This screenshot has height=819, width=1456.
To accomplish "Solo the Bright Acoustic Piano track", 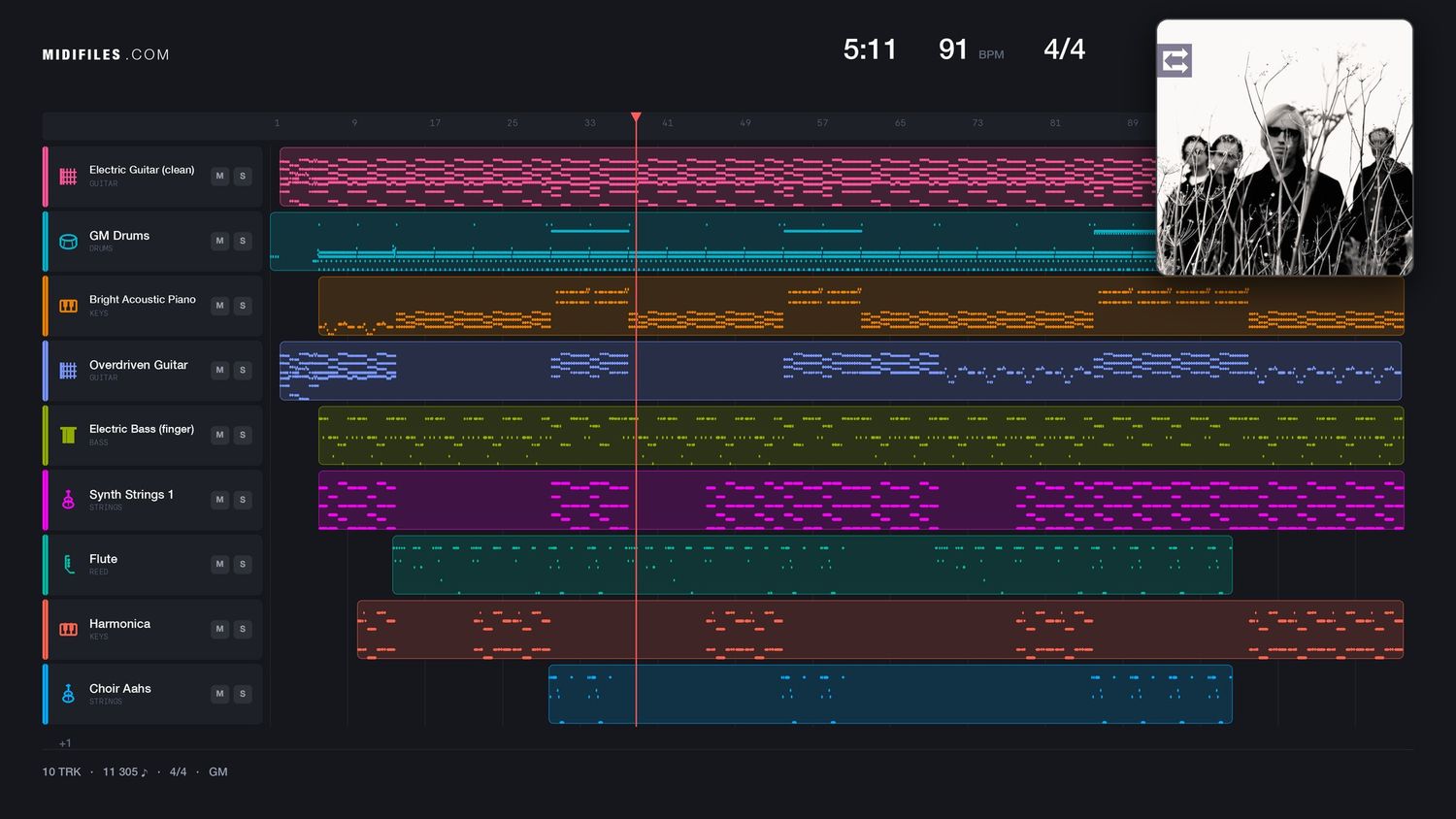I will point(243,306).
